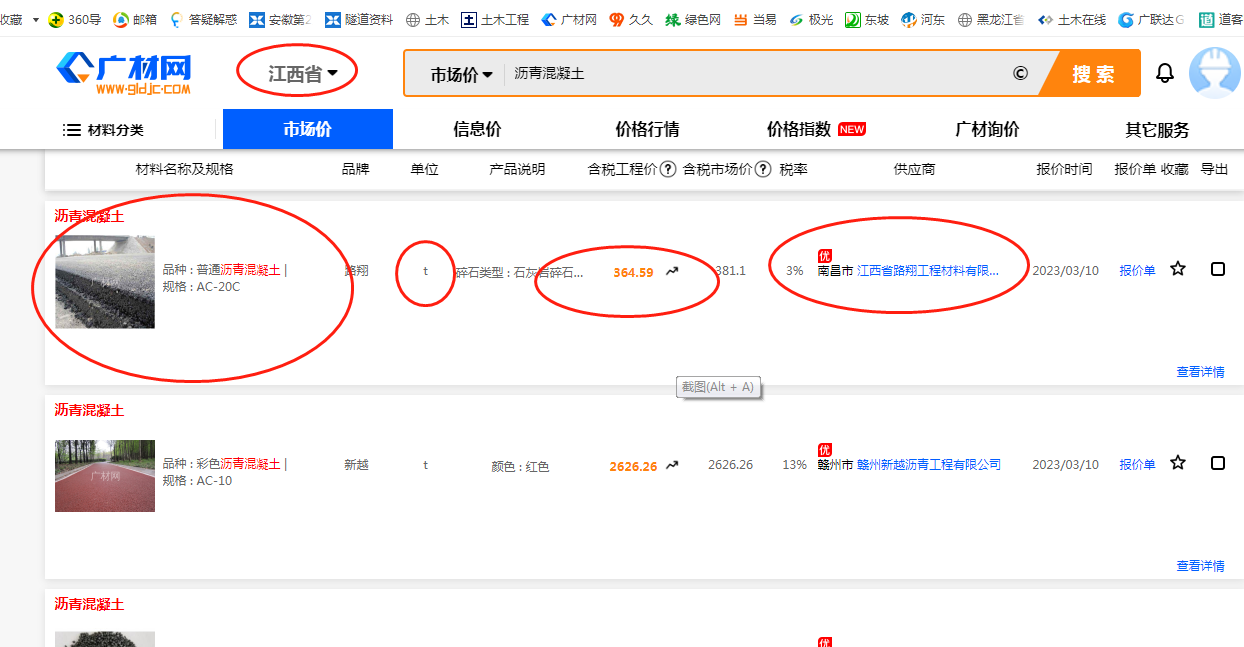1244x647 pixels.
Task: Click the help icon beside 含税工程价
Action: tap(668, 169)
